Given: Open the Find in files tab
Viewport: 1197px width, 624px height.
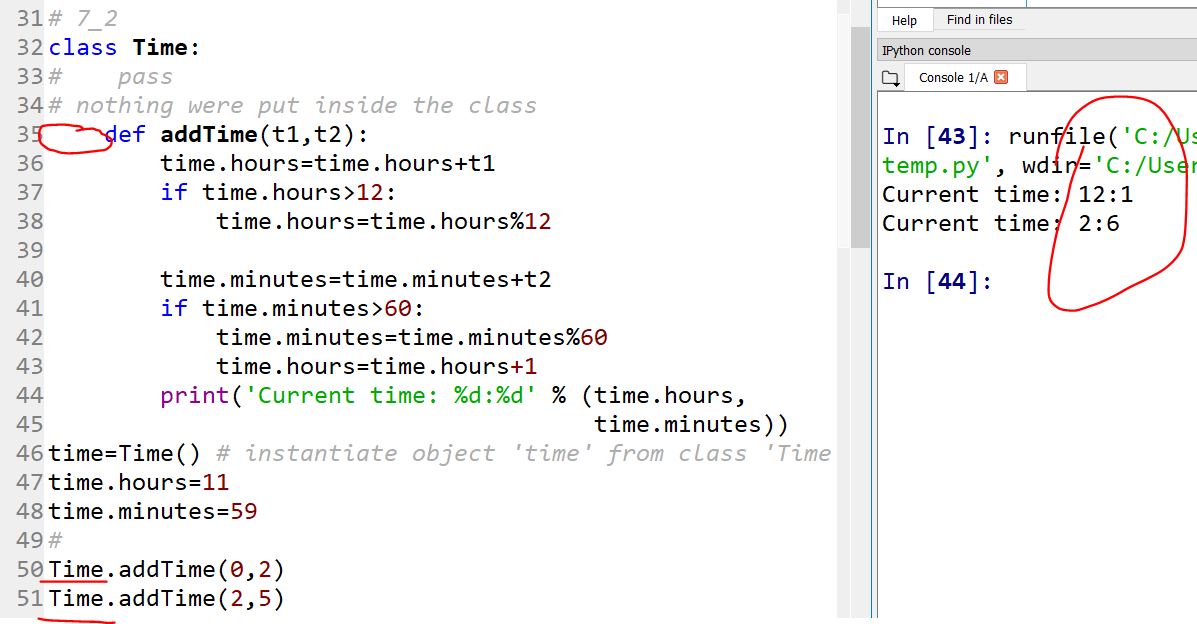Looking at the screenshot, I should click(x=978, y=20).
